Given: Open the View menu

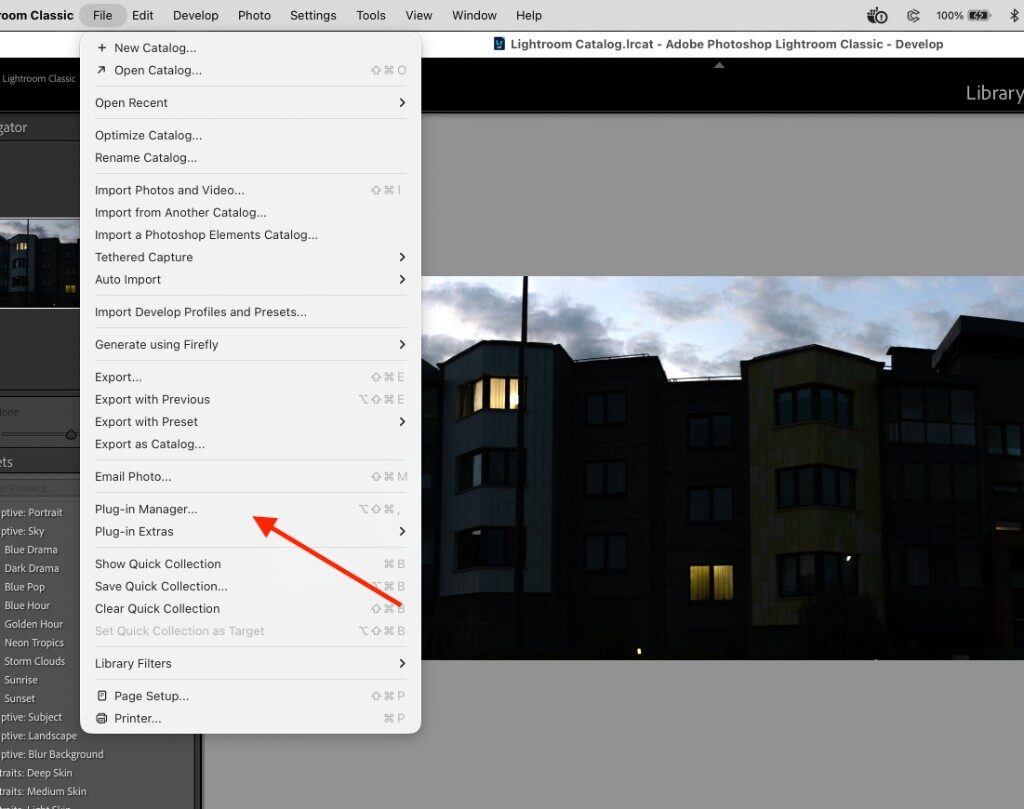Looking at the screenshot, I should coord(419,15).
